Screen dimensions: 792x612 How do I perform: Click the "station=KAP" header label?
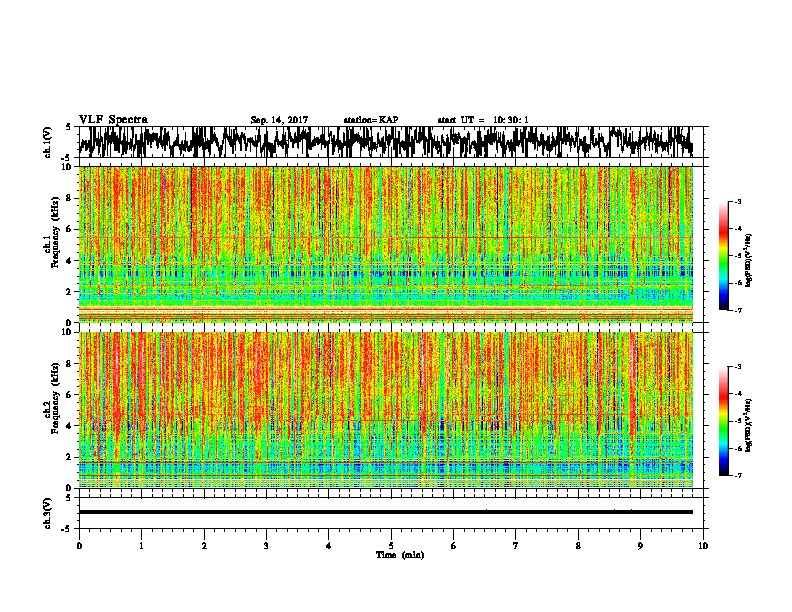371,120
